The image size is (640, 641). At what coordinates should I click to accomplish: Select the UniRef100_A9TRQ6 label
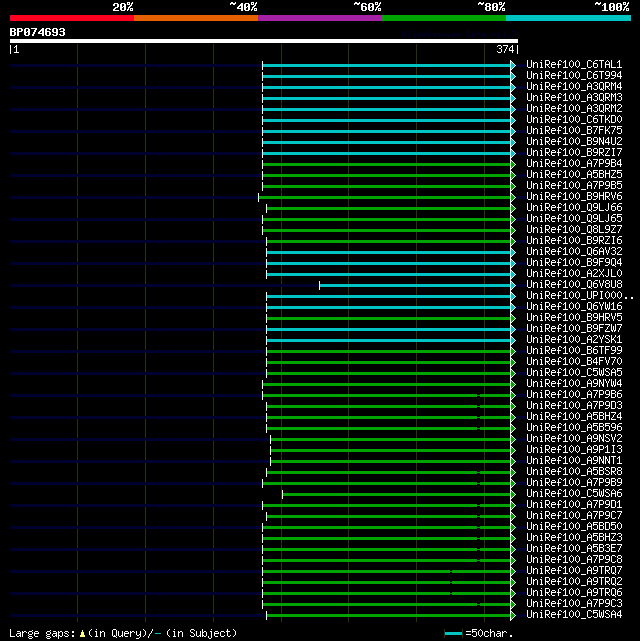click(574, 592)
